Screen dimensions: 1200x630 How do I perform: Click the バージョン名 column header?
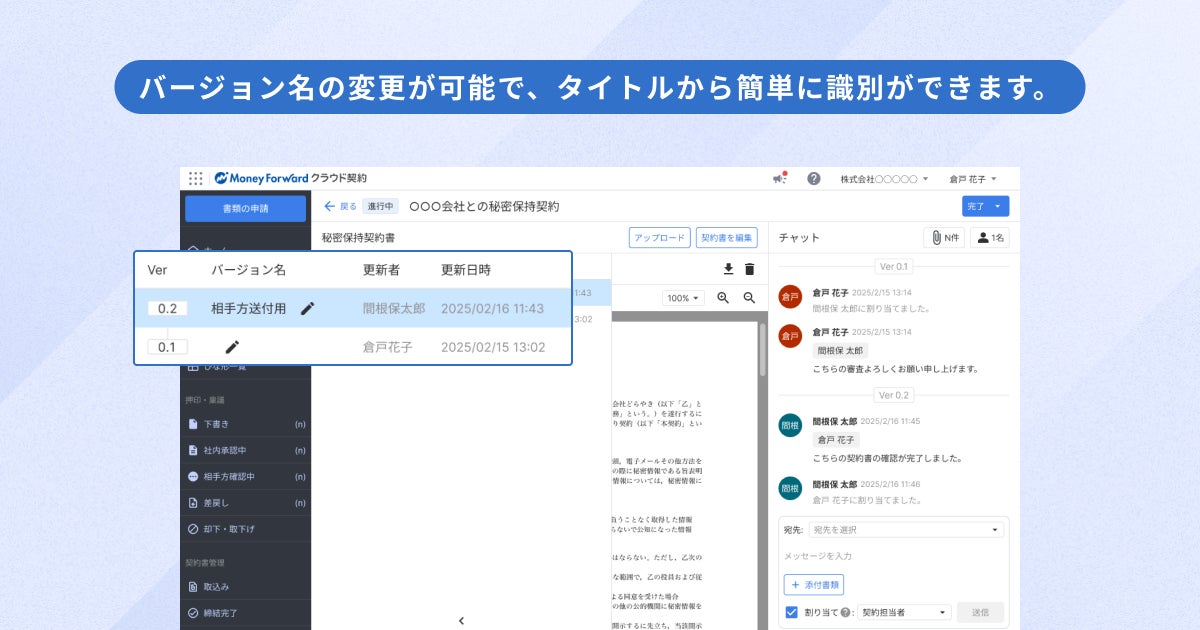(x=248, y=270)
